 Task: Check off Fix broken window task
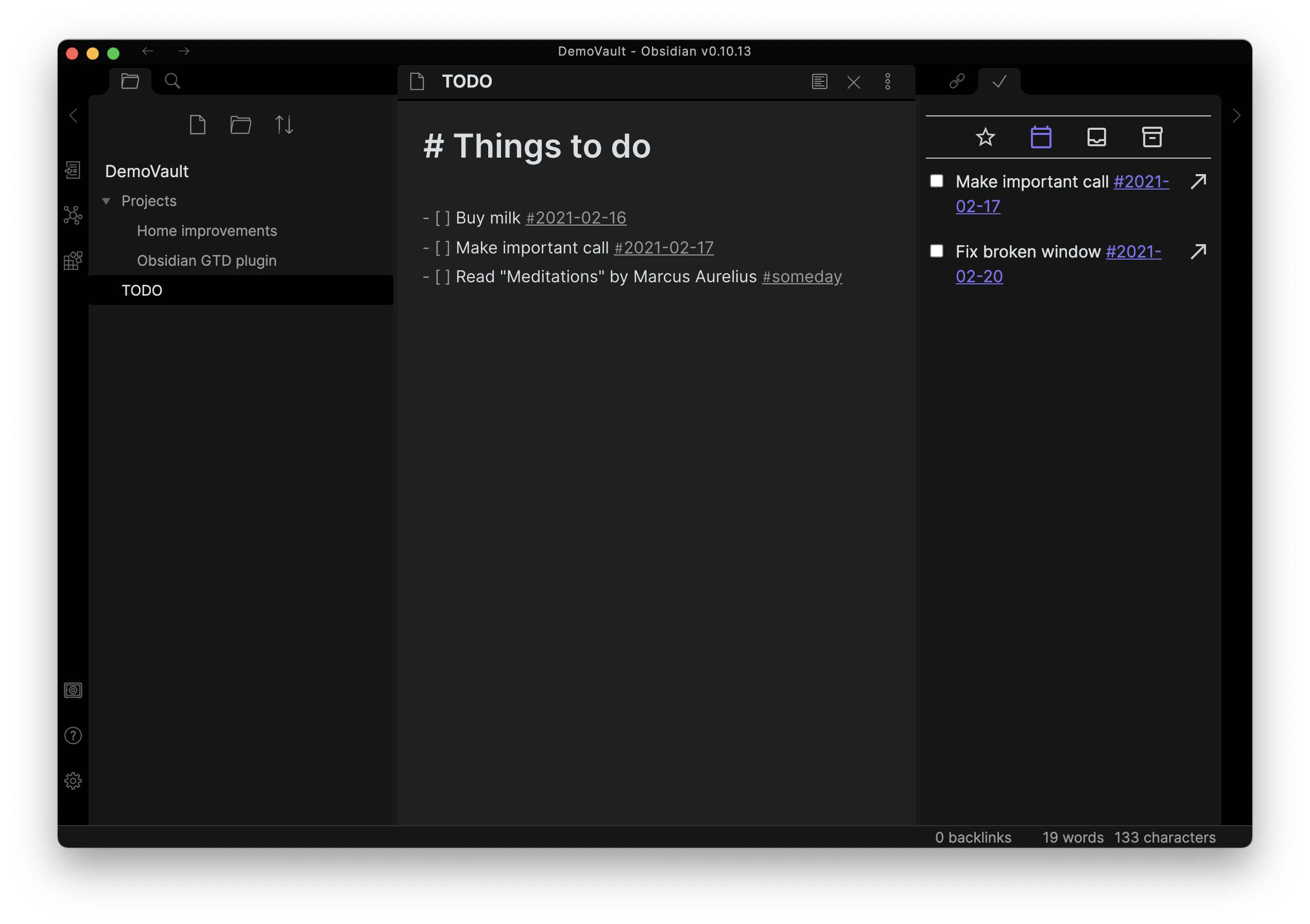tap(936, 251)
